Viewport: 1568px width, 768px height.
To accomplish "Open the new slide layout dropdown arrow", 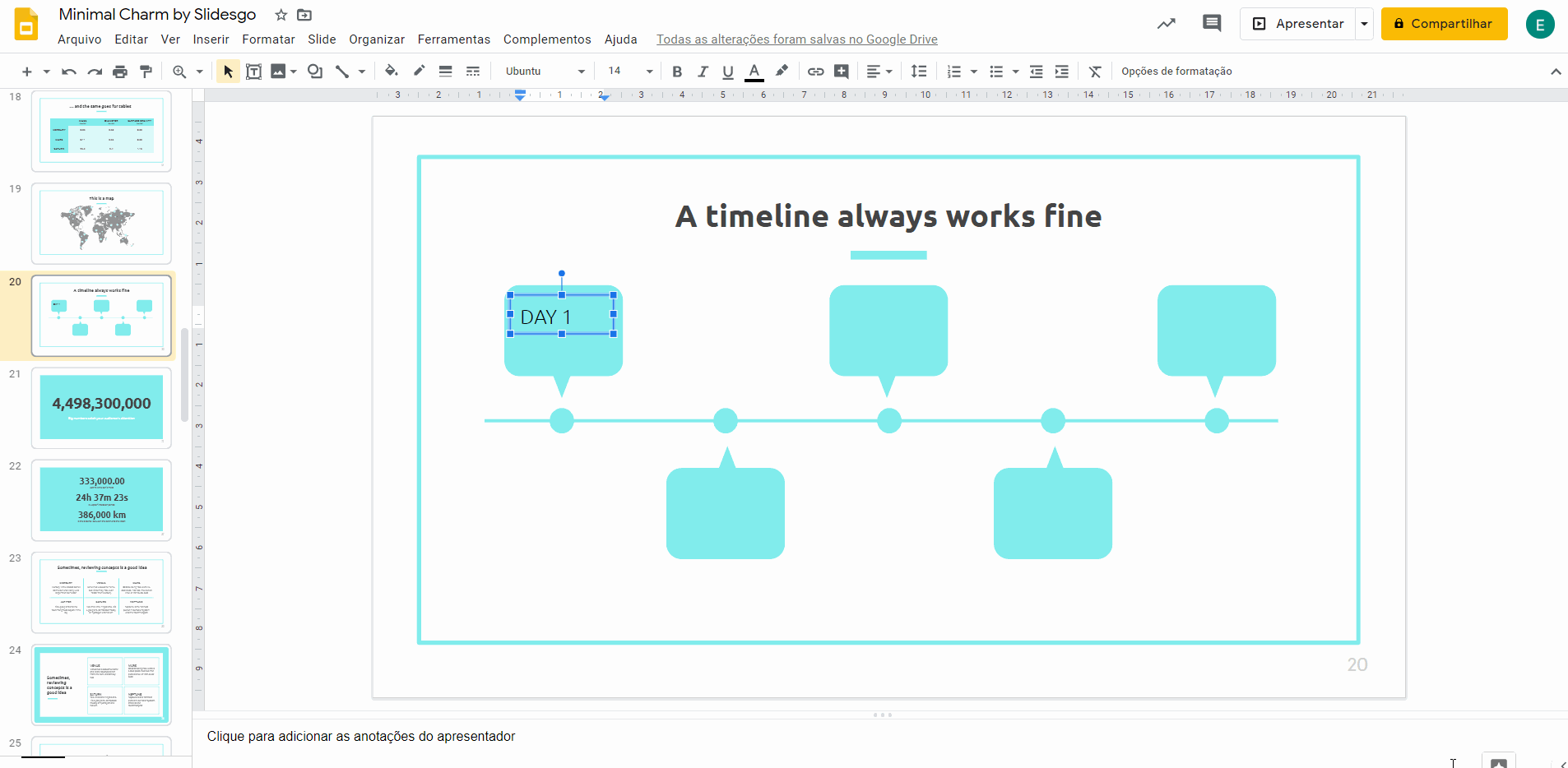I will point(46,72).
